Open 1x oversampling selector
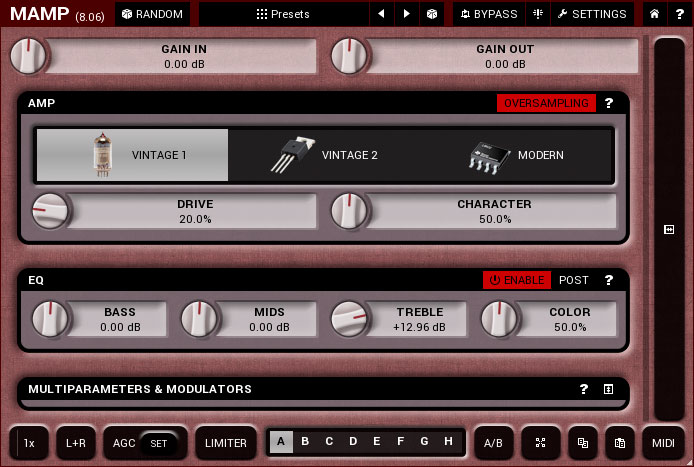 [x=29, y=443]
